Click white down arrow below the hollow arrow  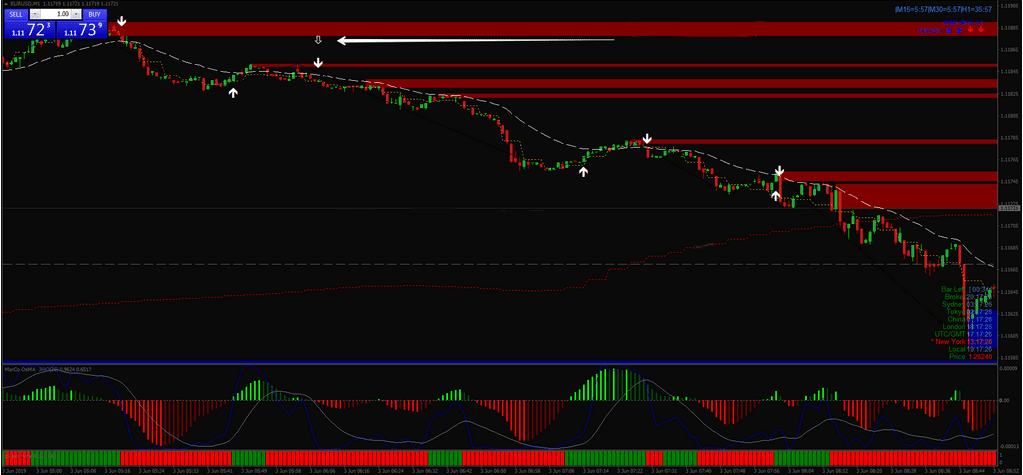pyautogui.click(x=318, y=63)
